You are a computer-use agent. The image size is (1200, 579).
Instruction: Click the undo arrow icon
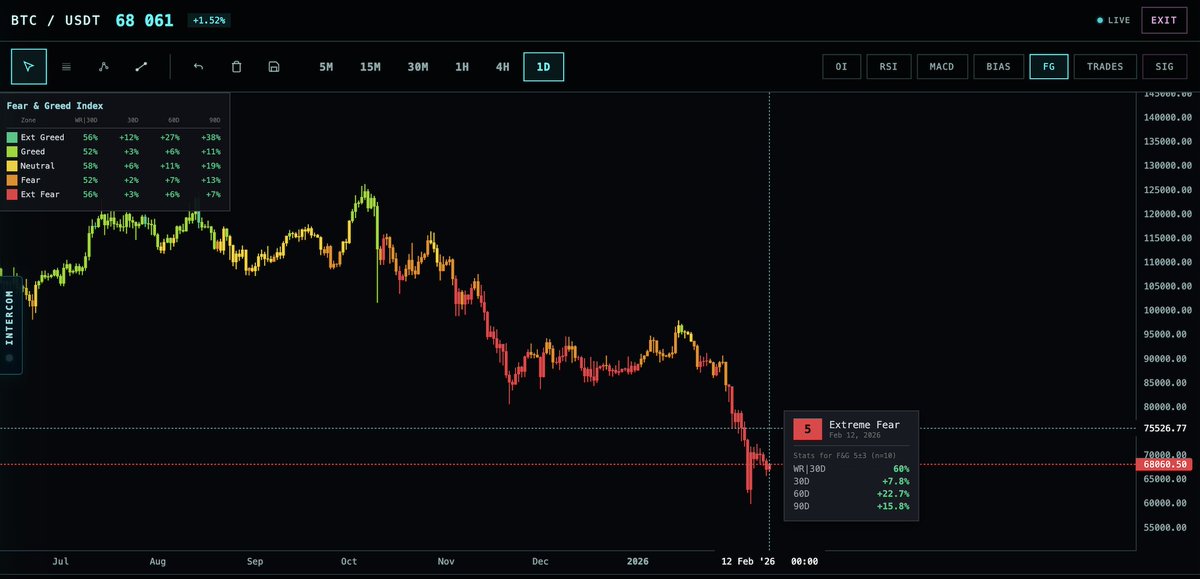pyautogui.click(x=198, y=67)
